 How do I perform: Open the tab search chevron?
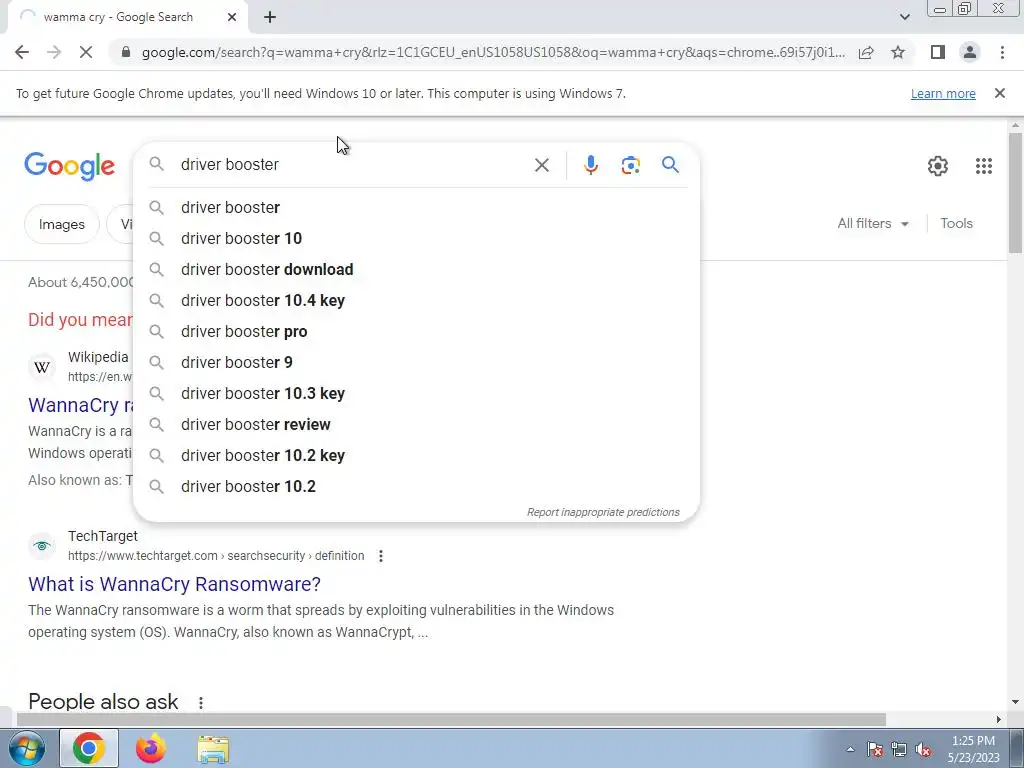904,17
